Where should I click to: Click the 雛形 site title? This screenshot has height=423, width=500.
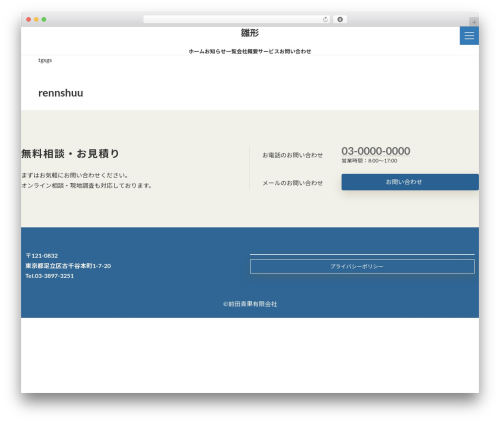250,33
